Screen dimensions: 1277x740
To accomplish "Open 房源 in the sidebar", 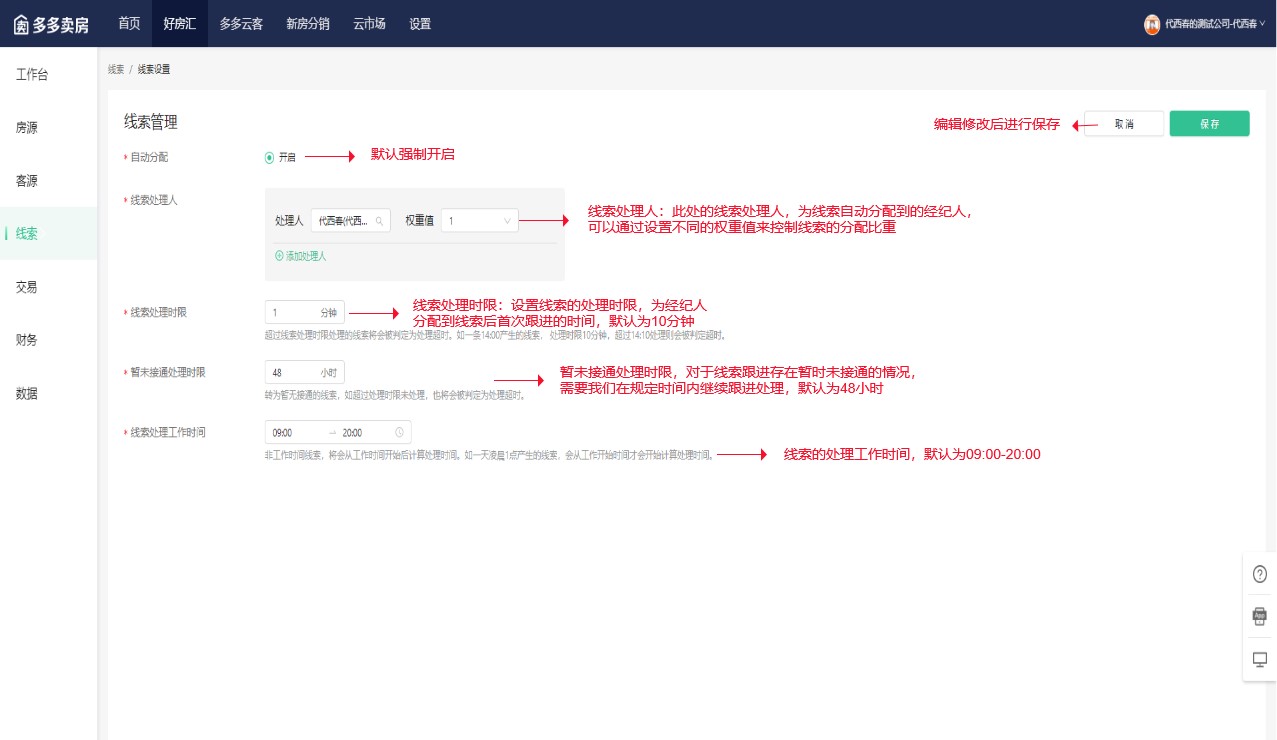I will pyautogui.click(x=27, y=128).
